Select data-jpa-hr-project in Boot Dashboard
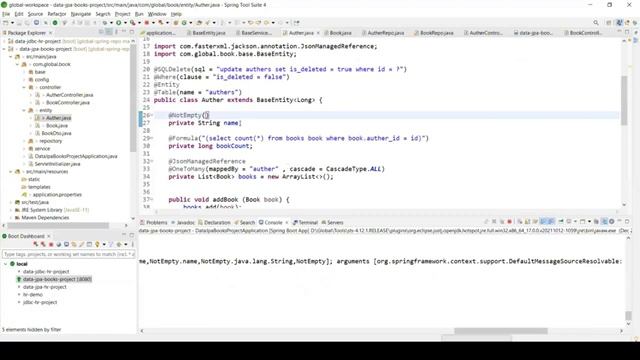 point(44,287)
